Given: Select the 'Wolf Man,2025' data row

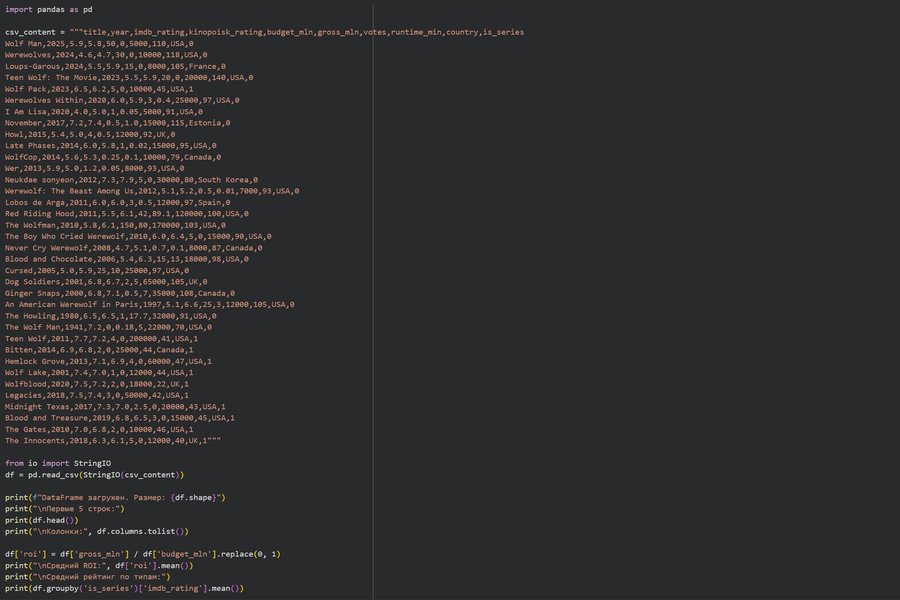Looking at the screenshot, I should pos(99,44).
